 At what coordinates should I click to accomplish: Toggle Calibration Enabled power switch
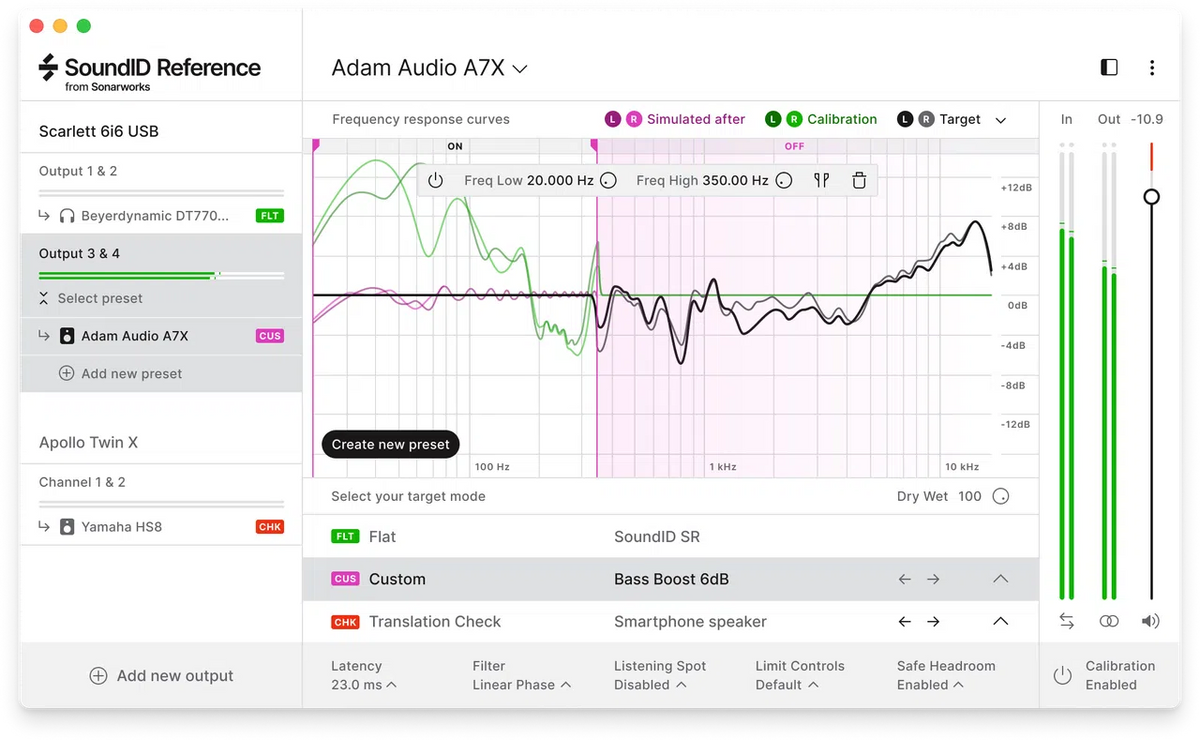click(x=1062, y=675)
